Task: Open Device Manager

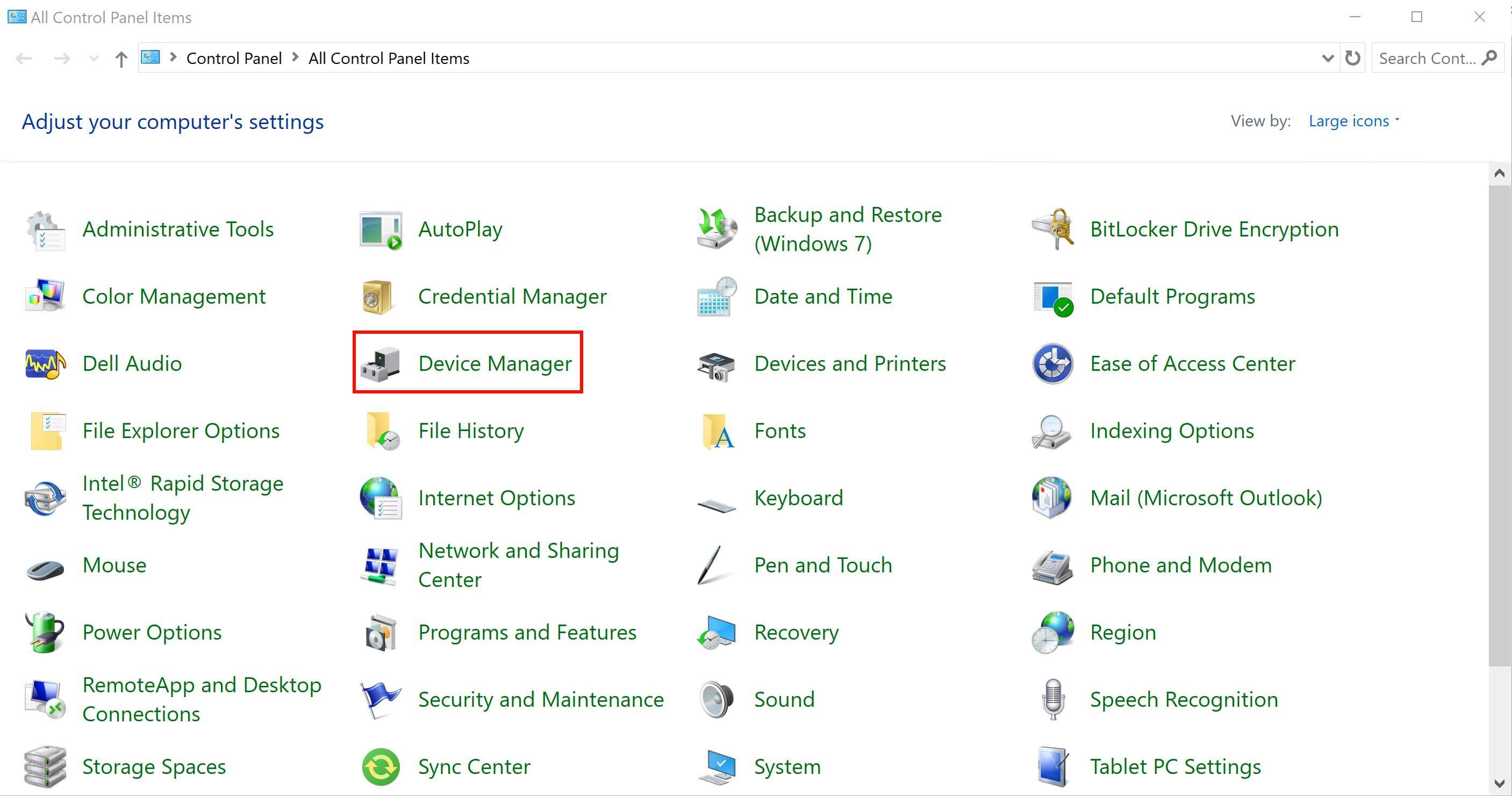Action: point(494,363)
